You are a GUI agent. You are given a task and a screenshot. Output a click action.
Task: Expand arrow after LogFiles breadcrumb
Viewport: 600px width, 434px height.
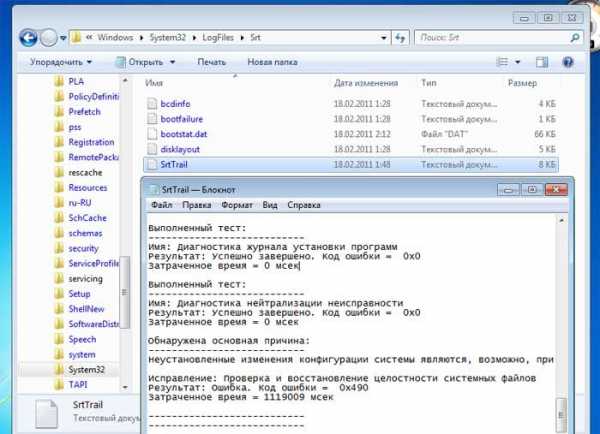click(242, 38)
